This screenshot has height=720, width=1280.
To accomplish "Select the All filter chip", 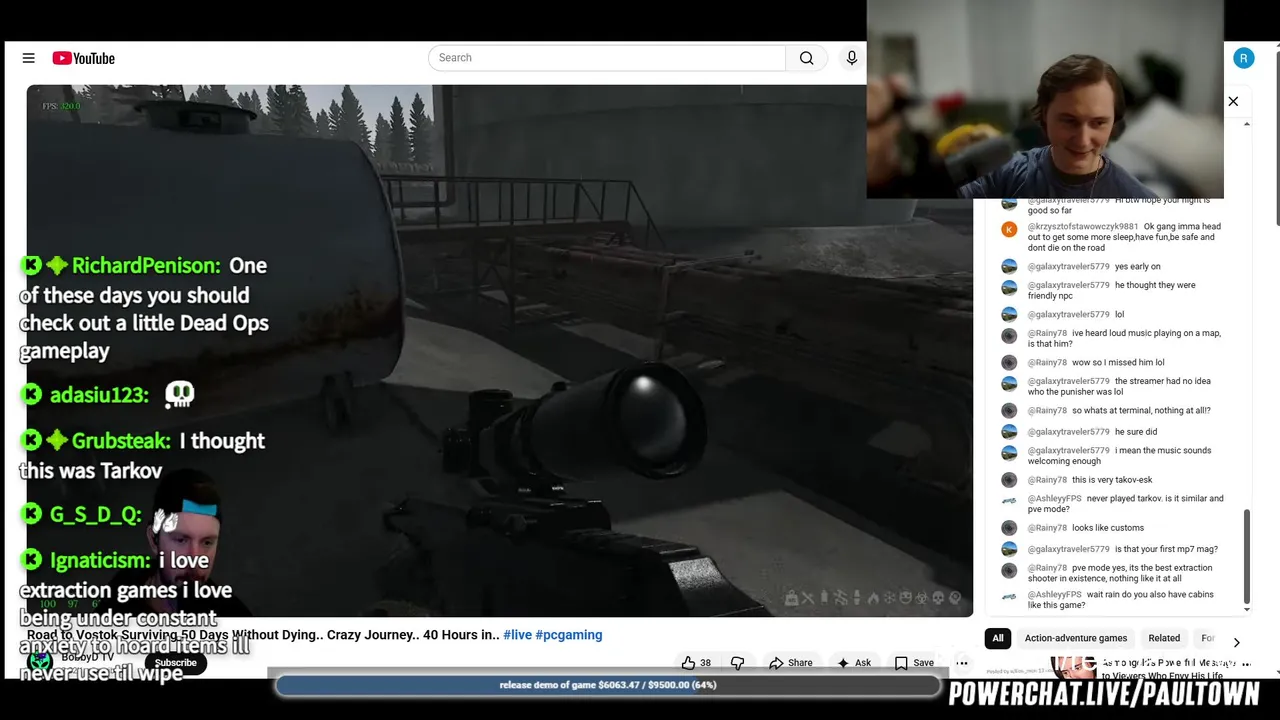I will click(997, 638).
